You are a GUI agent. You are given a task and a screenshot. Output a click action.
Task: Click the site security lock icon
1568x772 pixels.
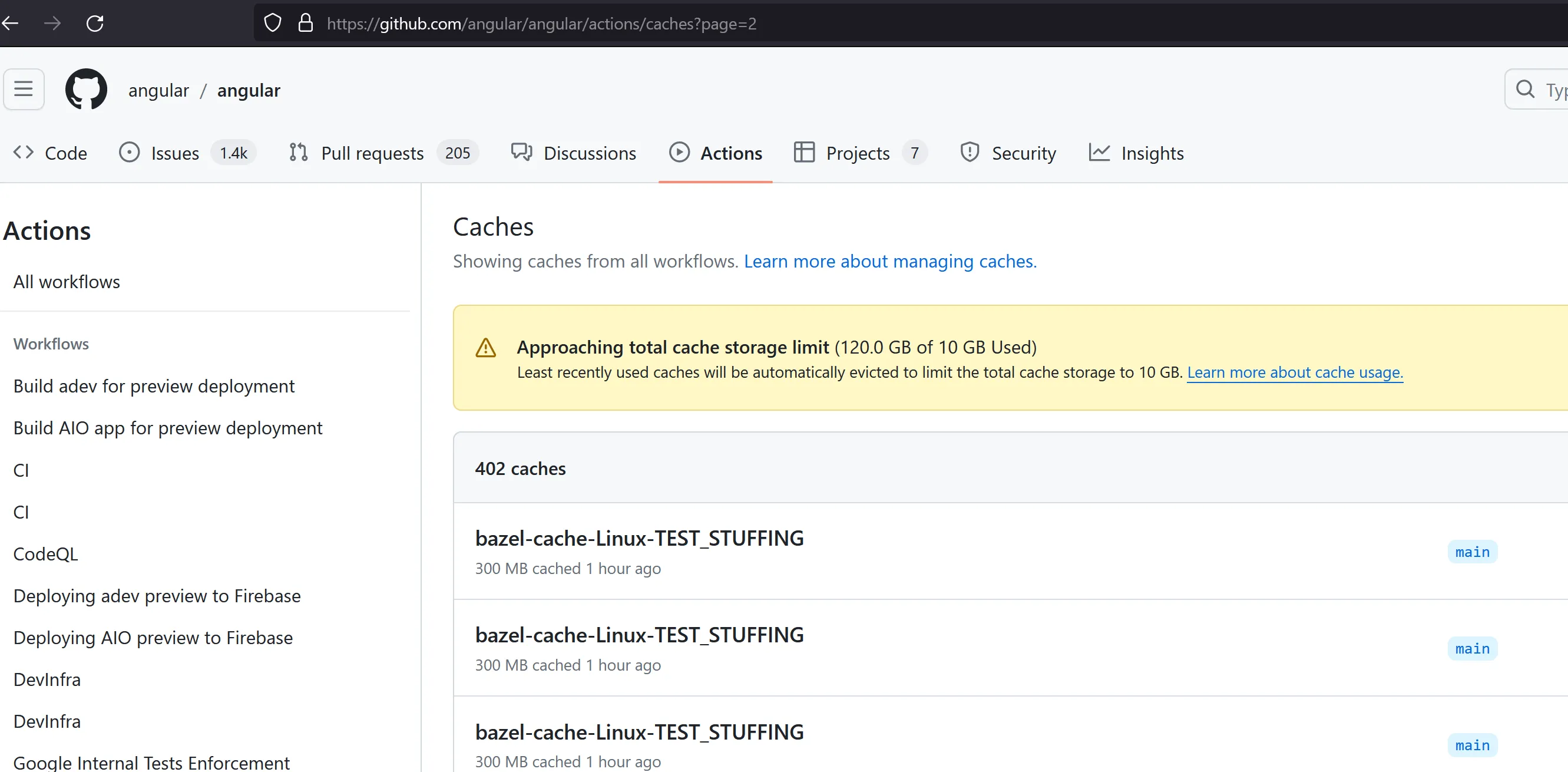click(306, 23)
